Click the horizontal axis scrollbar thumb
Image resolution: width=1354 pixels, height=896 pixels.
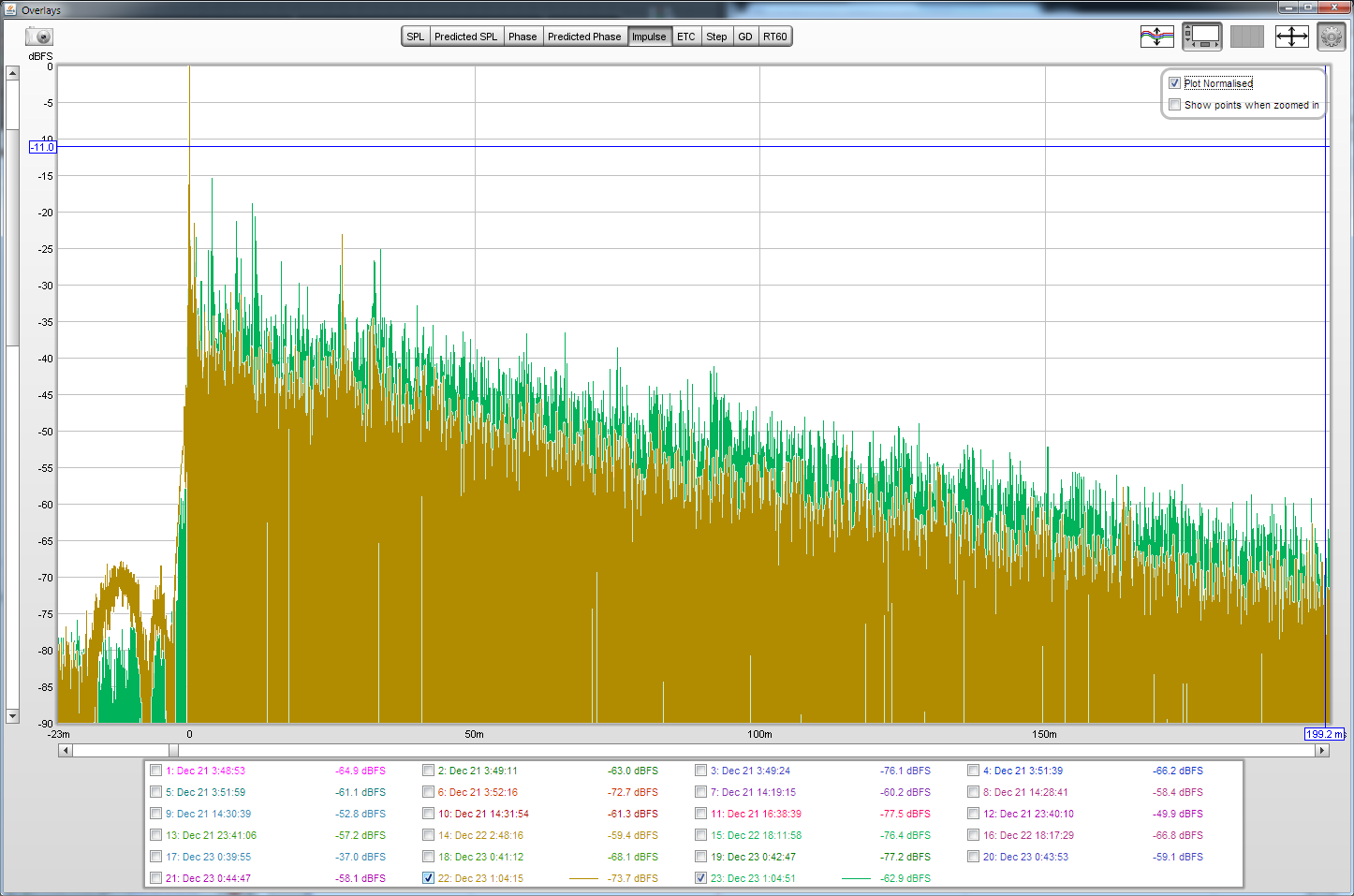pos(173,750)
